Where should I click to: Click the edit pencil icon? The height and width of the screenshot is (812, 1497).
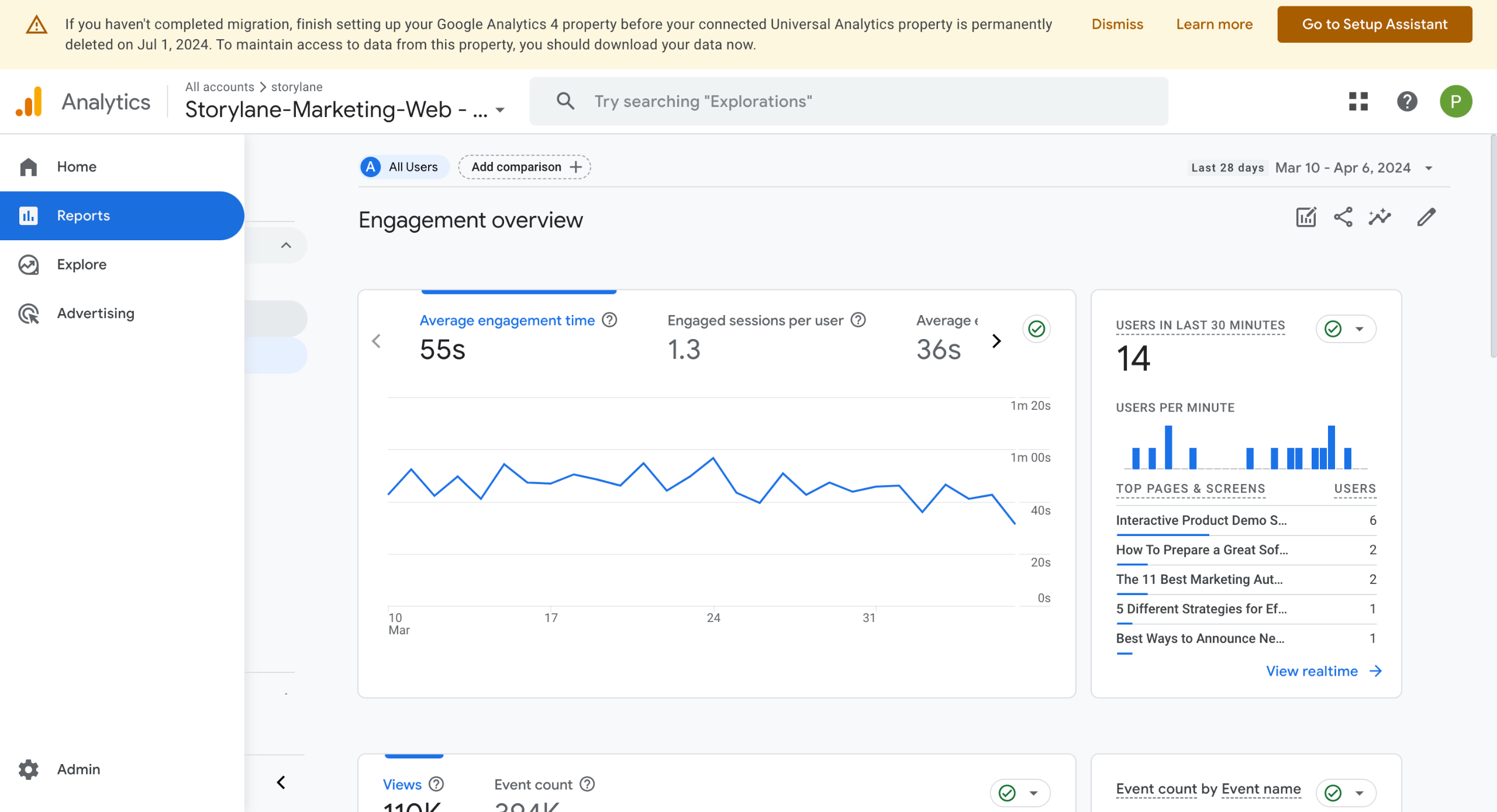[1426, 217]
